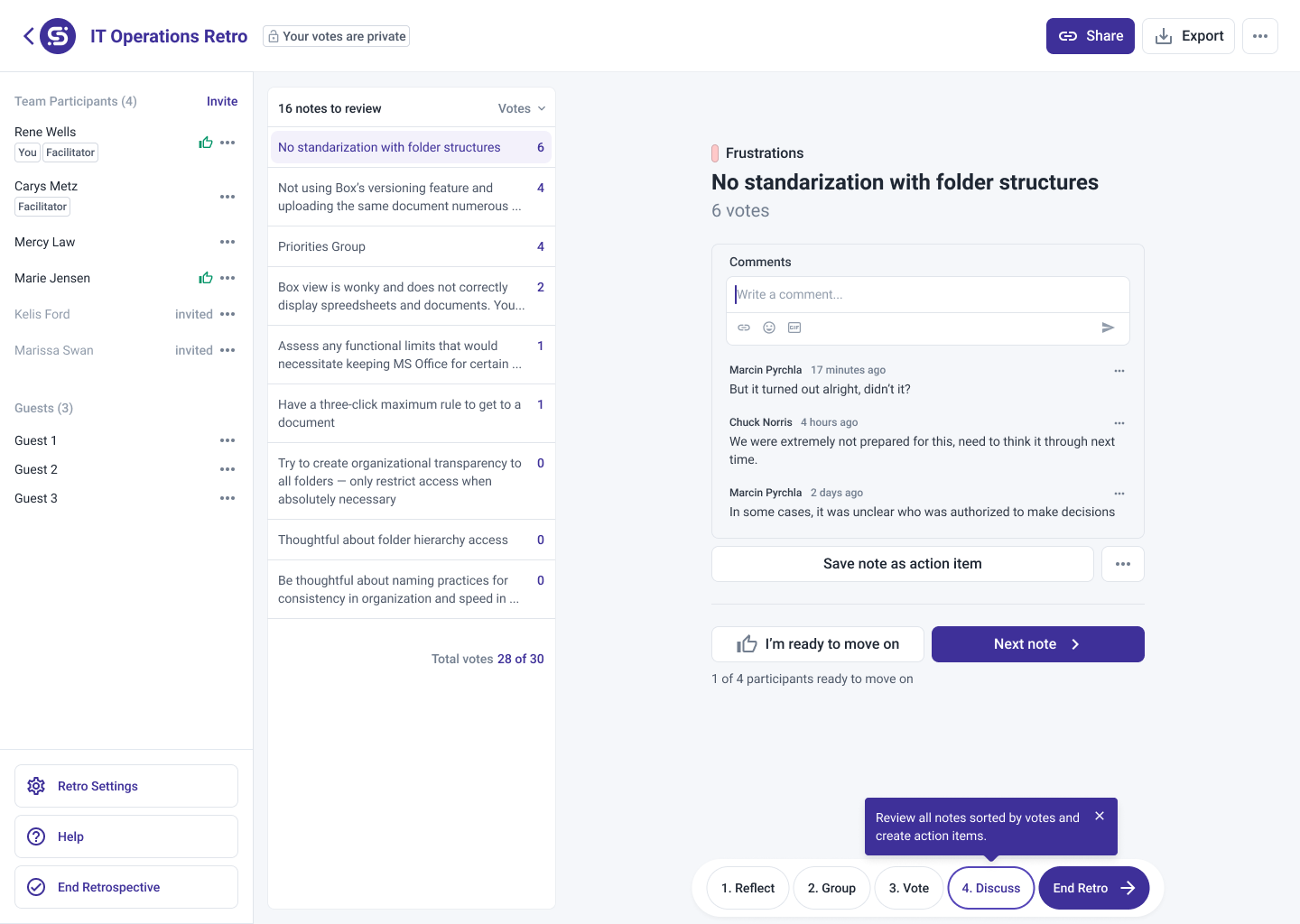Open the Votes sort dropdown
Viewport: 1300px width, 924px height.
tap(522, 108)
